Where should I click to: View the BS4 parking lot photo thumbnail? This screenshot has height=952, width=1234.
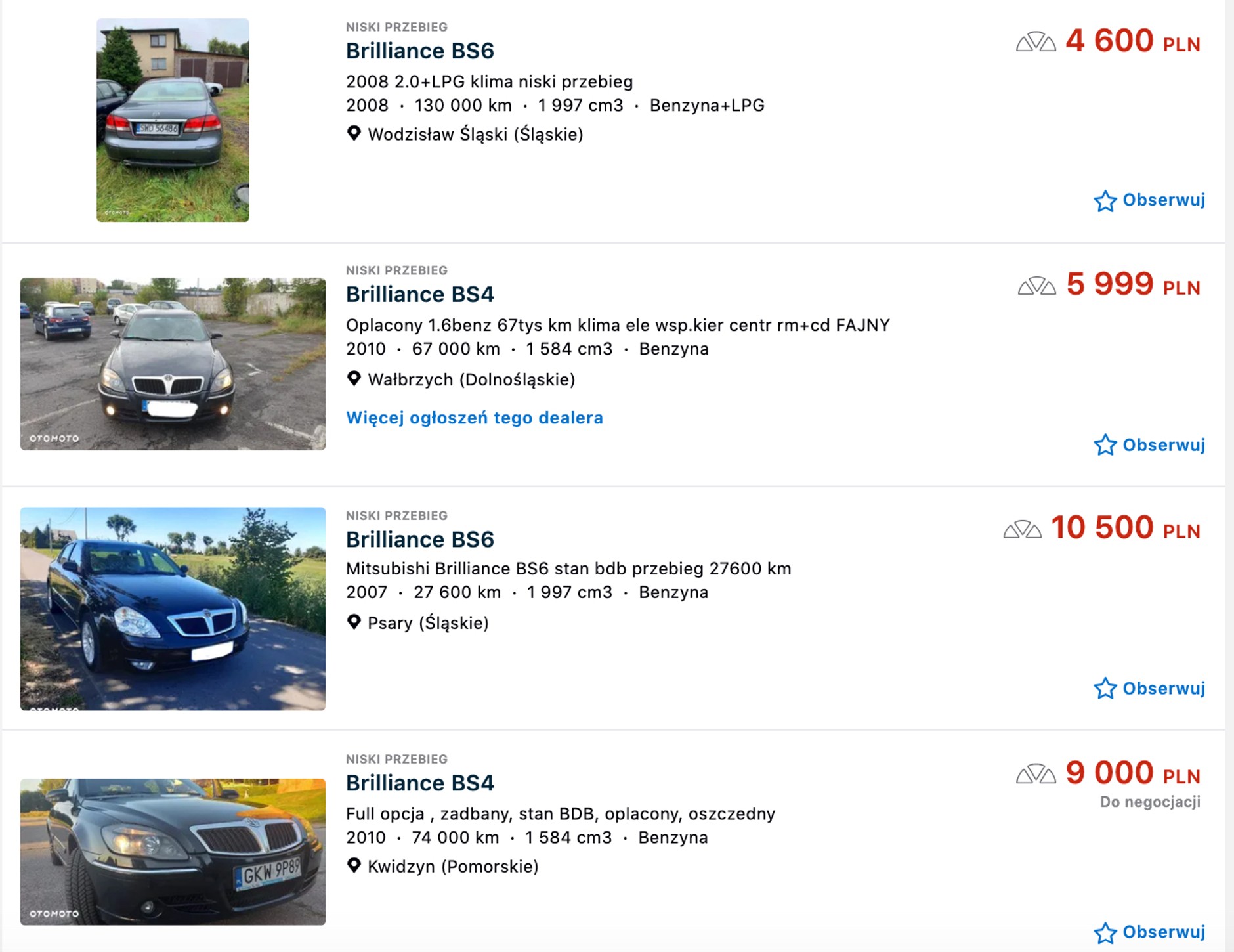(x=173, y=364)
